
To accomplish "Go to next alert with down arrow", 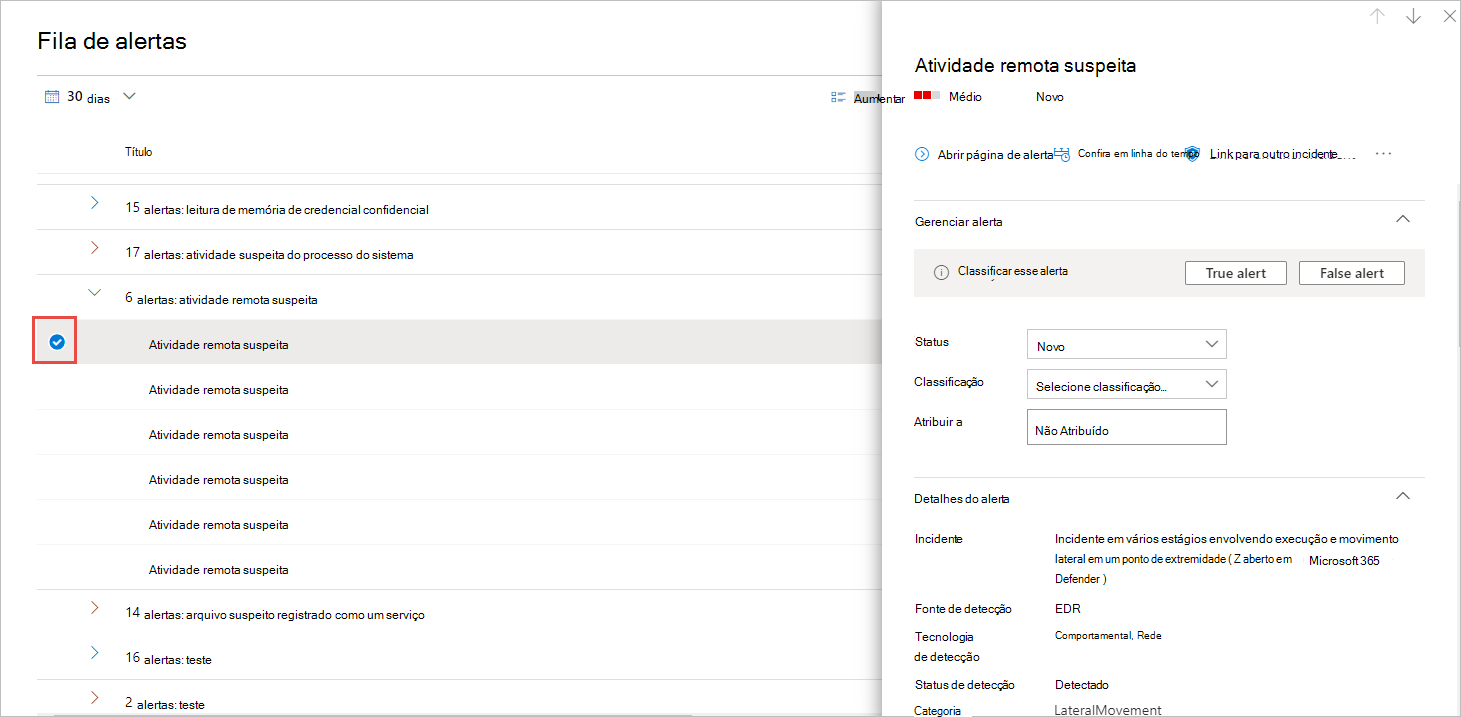I will [1413, 17].
